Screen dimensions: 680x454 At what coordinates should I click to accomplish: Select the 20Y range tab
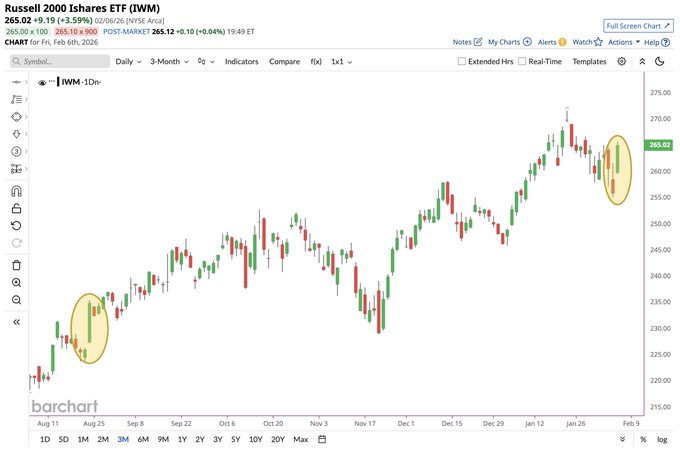point(278,439)
